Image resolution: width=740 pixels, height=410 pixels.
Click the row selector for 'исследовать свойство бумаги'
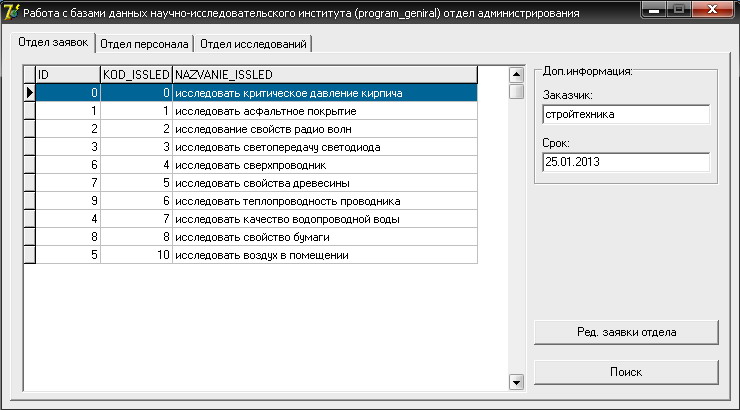(x=29, y=237)
